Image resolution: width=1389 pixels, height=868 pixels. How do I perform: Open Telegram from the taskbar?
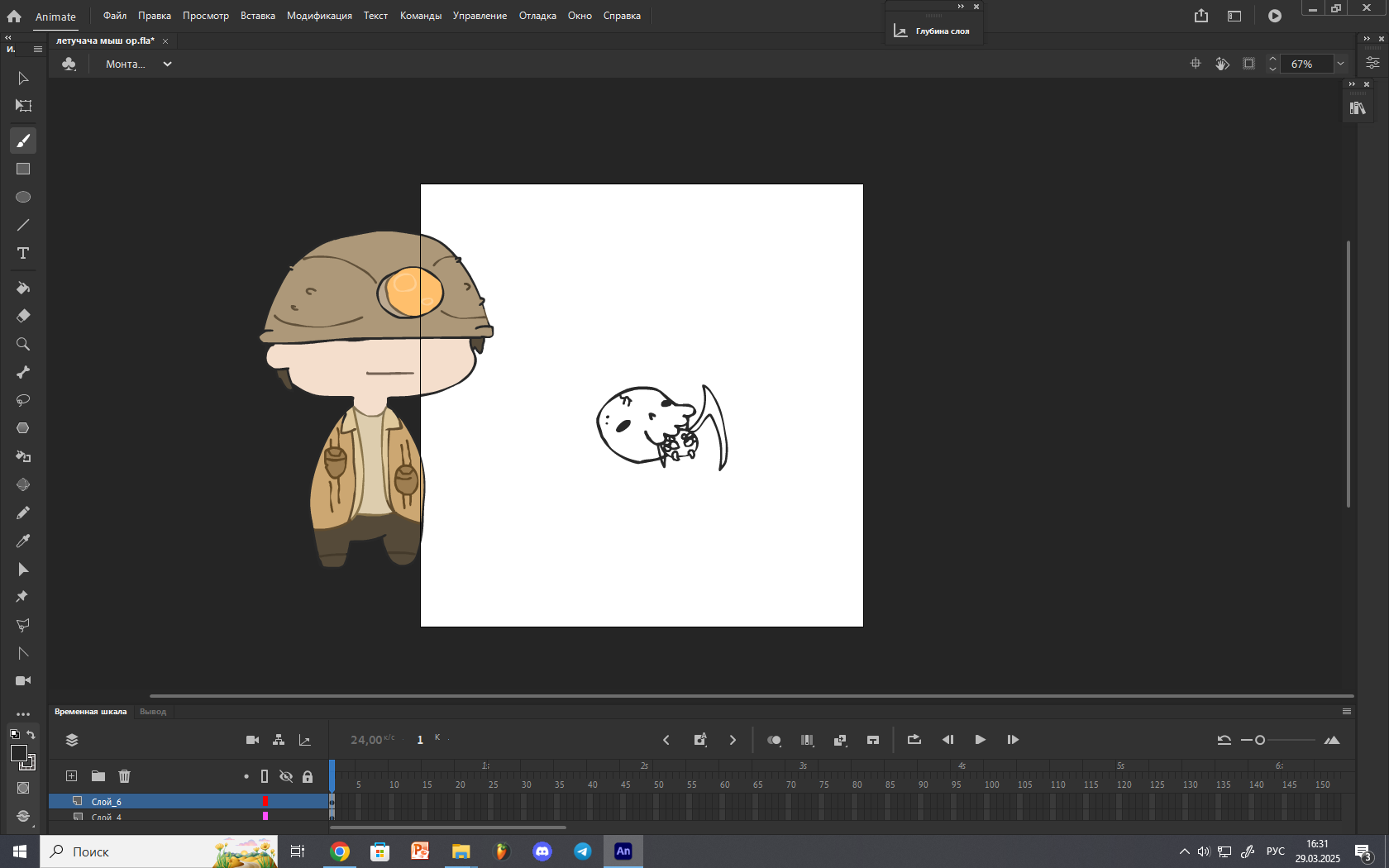583,851
